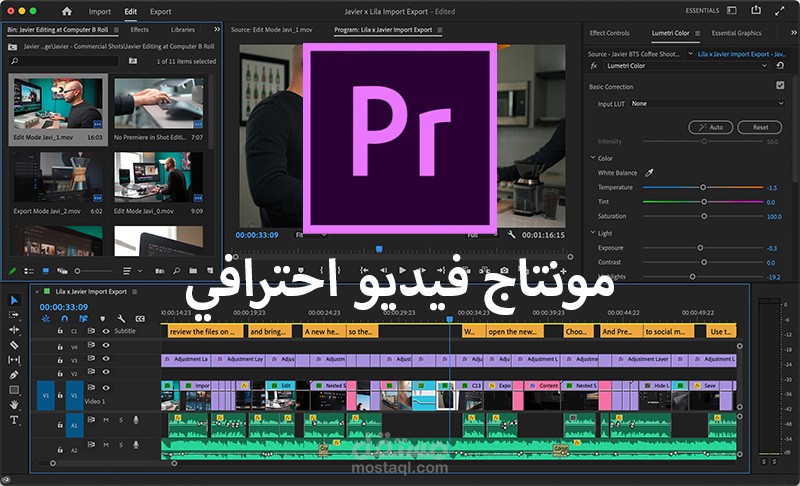The width and height of the screenshot is (800, 486).
Task: Toggle the Basic Correction checkbox
Action: [780, 85]
